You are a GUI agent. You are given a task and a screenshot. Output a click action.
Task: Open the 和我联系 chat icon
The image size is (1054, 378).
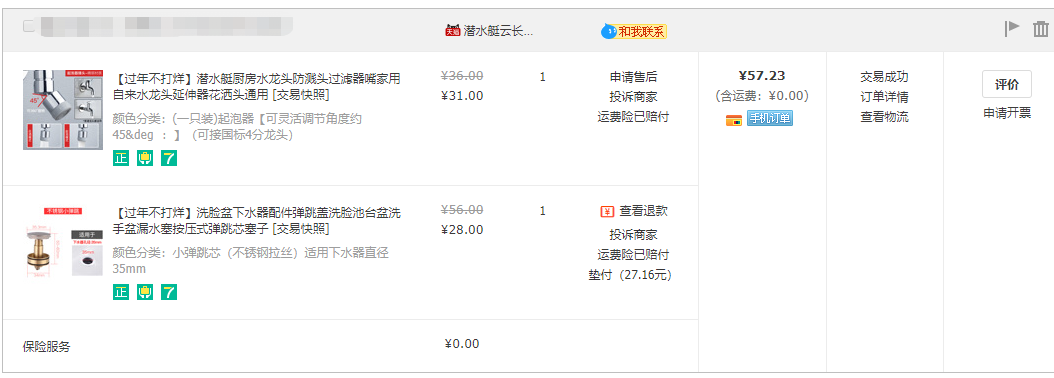608,31
